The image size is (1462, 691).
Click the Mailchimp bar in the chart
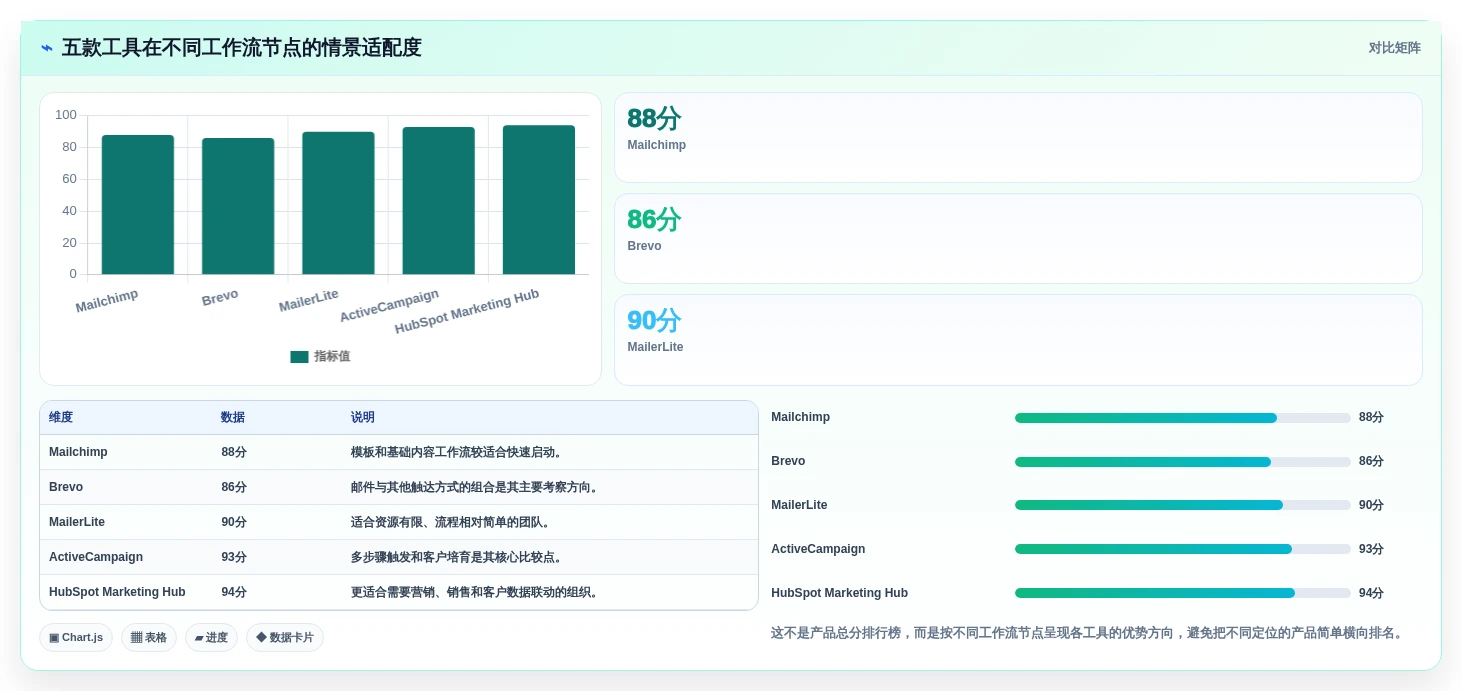(138, 205)
